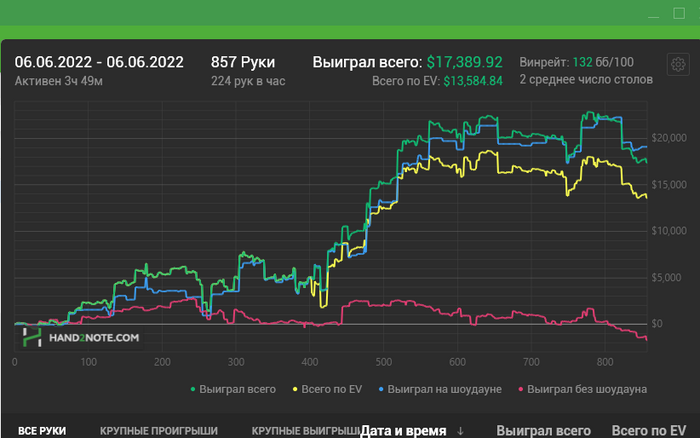700x438 pixels.
Task: Click the '224 рук в час' text
Action: point(248,81)
